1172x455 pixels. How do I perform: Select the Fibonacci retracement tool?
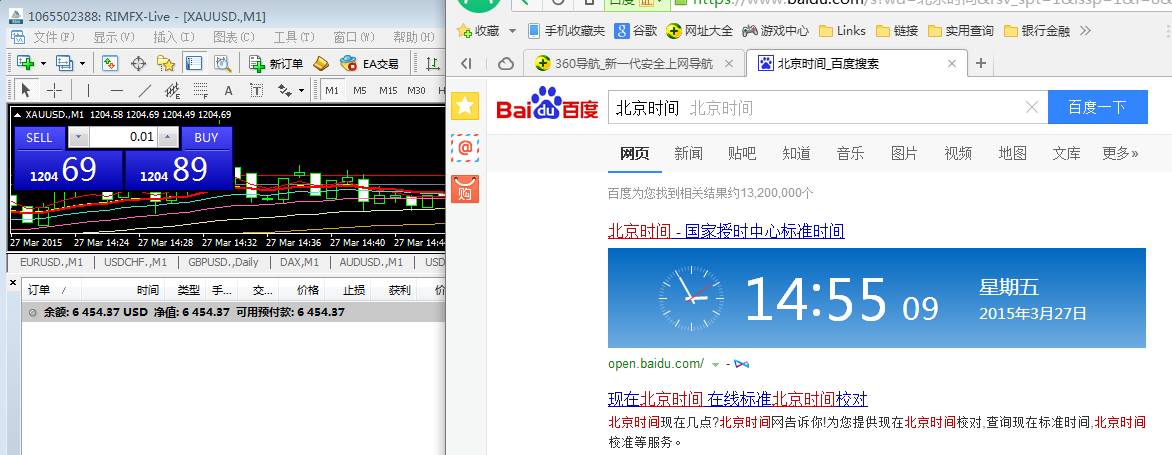coord(200,90)
